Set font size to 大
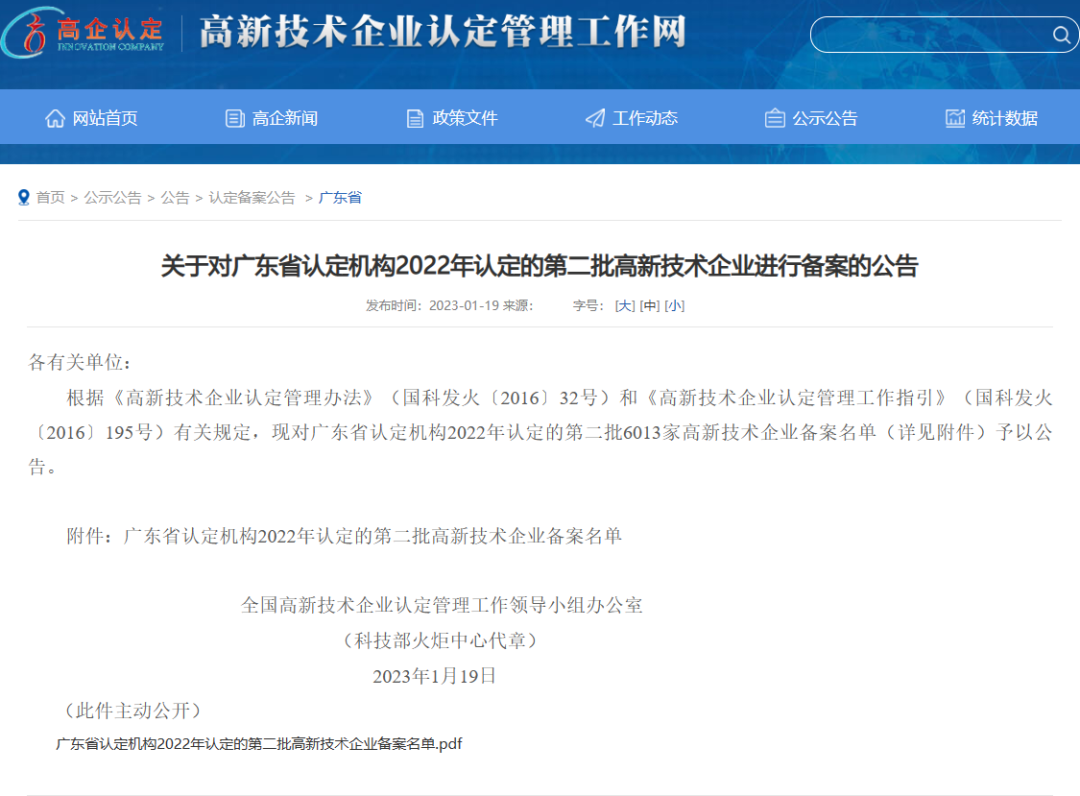Screen dimensions: 1080x796 [623, 306]
